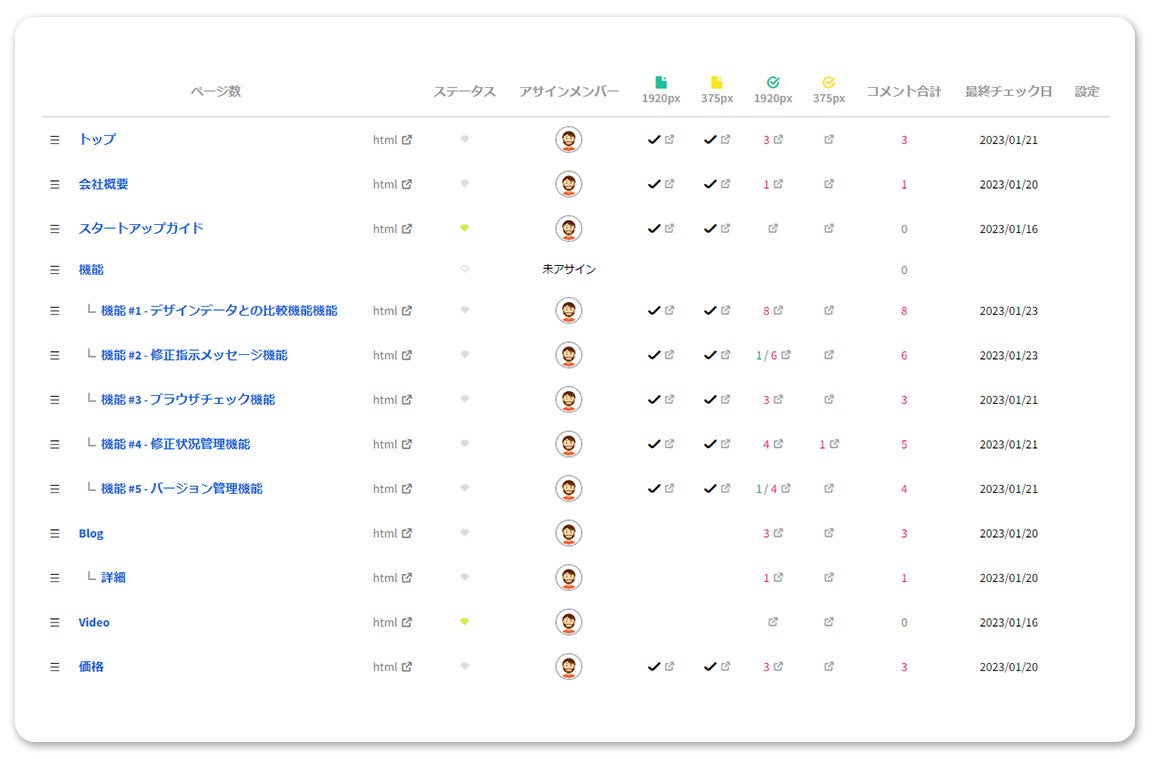Image resolution: width=1152 pixels, height=759 pixels.
Task: Click the drag handle for 機能 #3 row
Action: 54,400
